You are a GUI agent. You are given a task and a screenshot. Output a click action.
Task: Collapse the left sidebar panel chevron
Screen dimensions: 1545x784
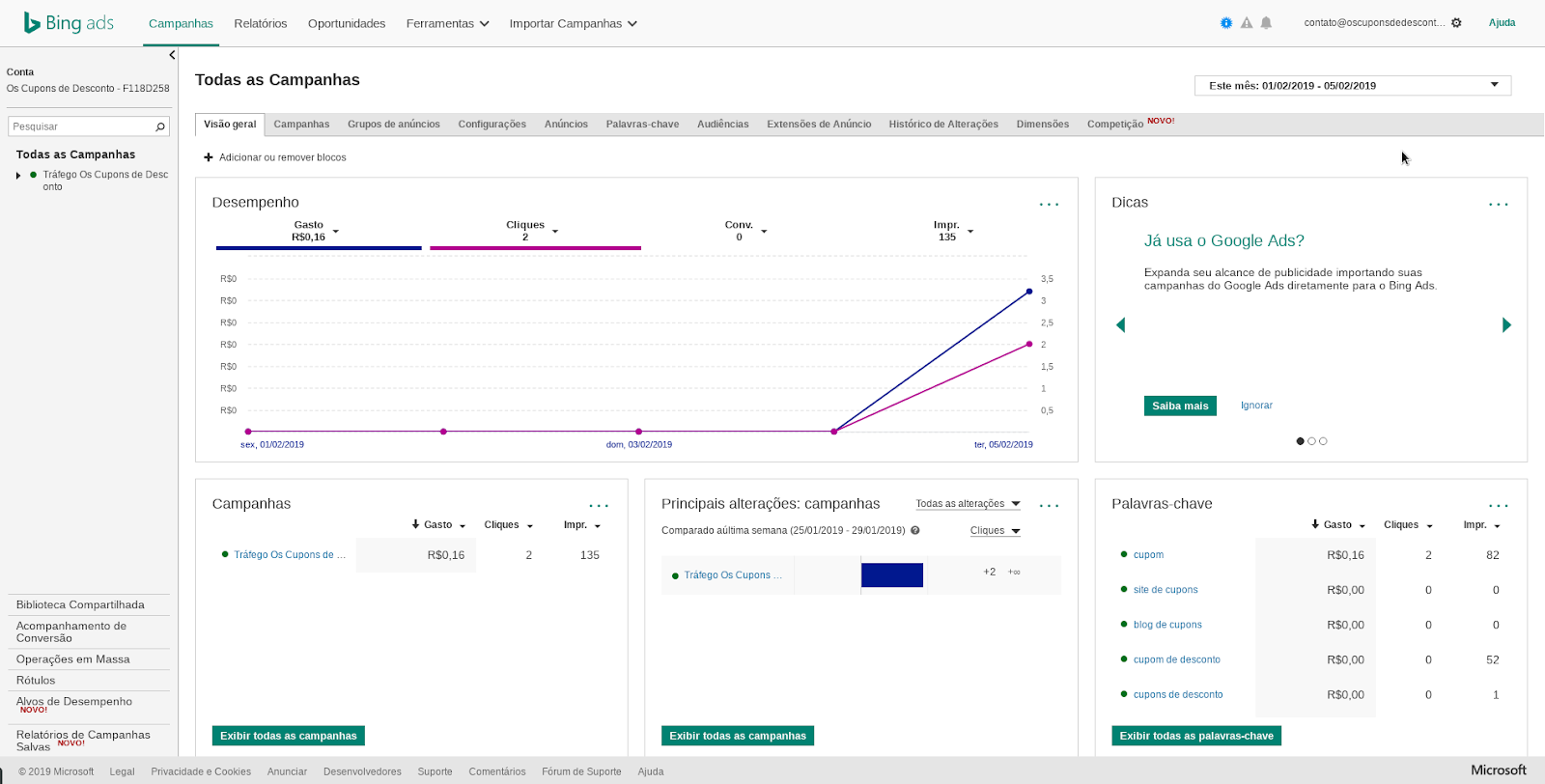[x=172, y=55]
